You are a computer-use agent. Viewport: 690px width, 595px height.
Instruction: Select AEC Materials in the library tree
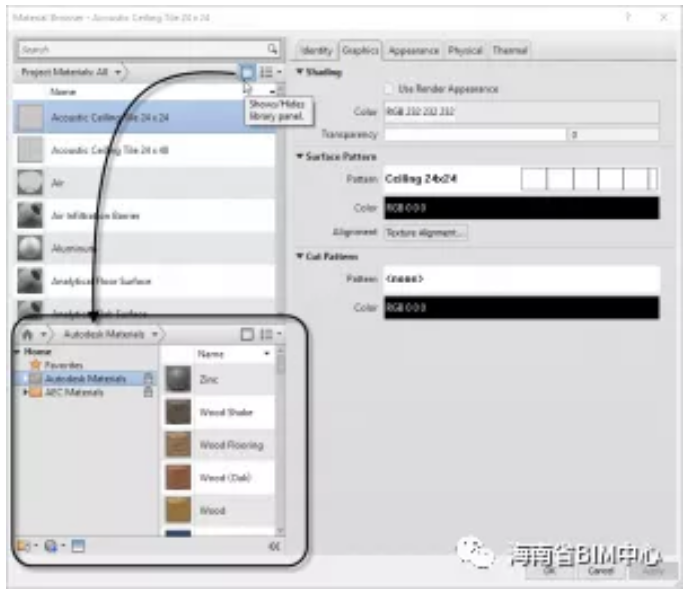pos(74,392)
